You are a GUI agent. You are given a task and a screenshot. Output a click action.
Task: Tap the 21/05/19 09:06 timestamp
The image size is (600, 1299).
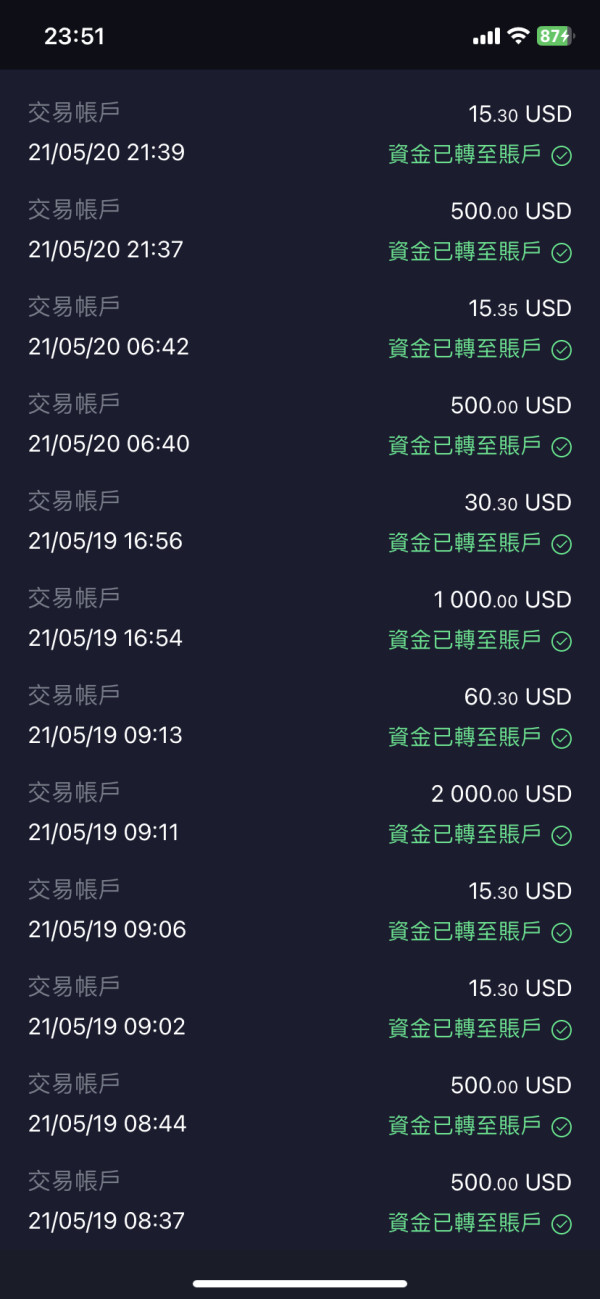107,929
